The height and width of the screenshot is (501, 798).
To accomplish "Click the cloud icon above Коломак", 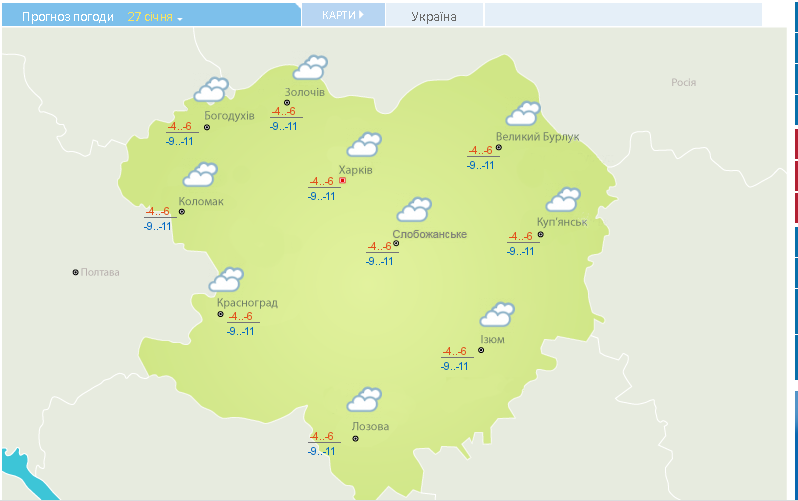I will coord(200,175).
